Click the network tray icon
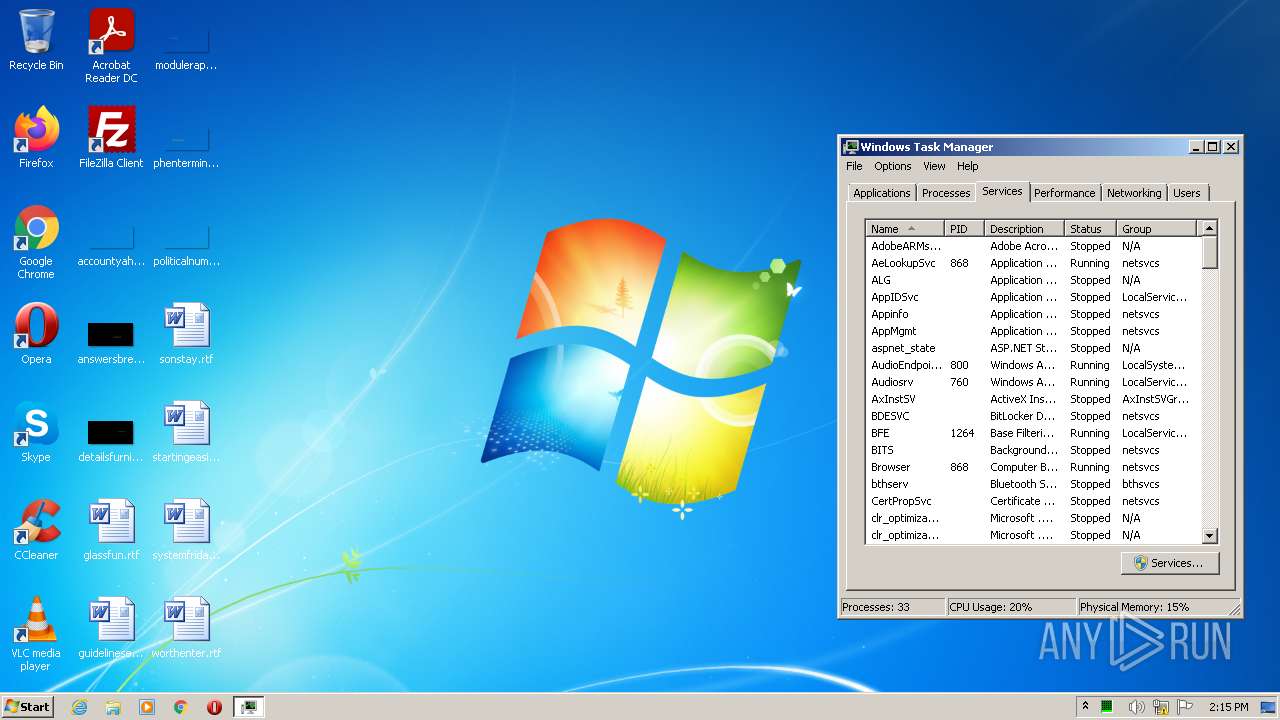The width and height of the screenshot is (1280, 720). 1161,707
